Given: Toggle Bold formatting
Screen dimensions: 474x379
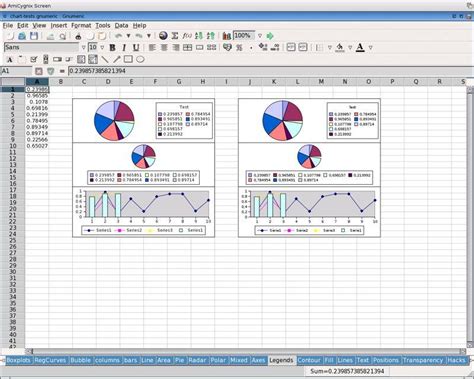Looking at the screenshot, I should pos(112,48).
